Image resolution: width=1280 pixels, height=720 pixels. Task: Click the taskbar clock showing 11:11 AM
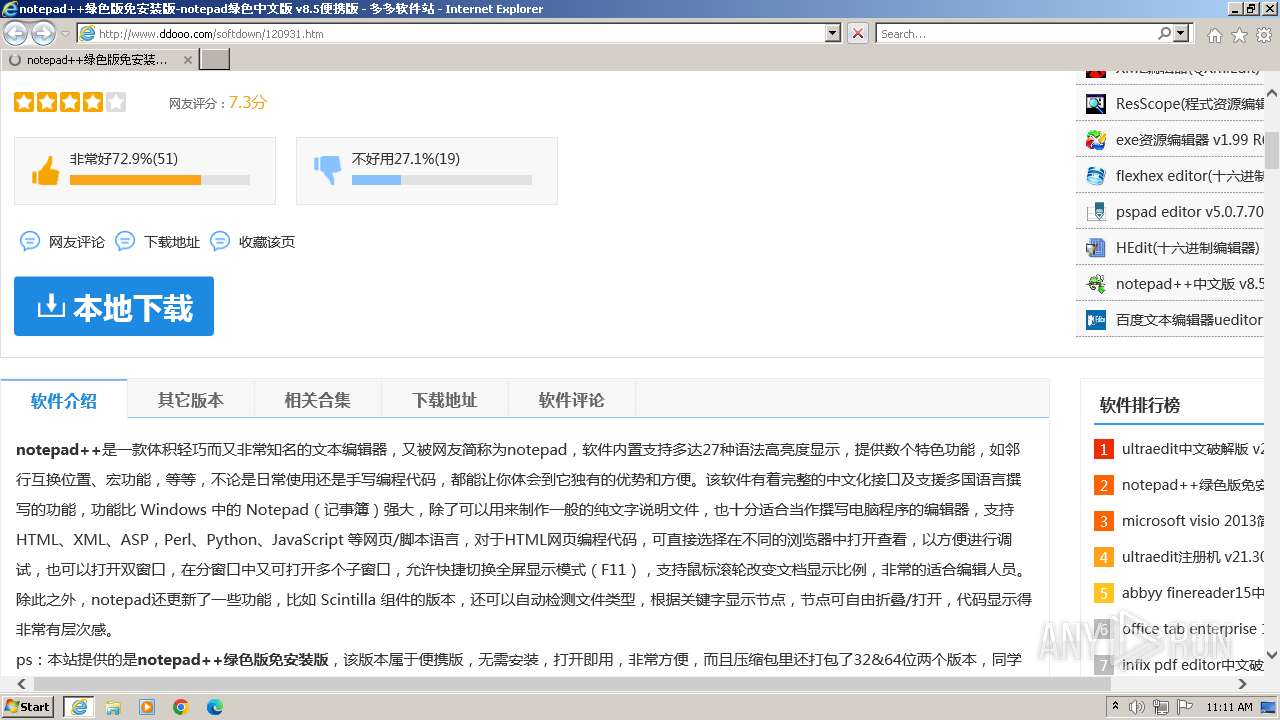pos(1229,707)
